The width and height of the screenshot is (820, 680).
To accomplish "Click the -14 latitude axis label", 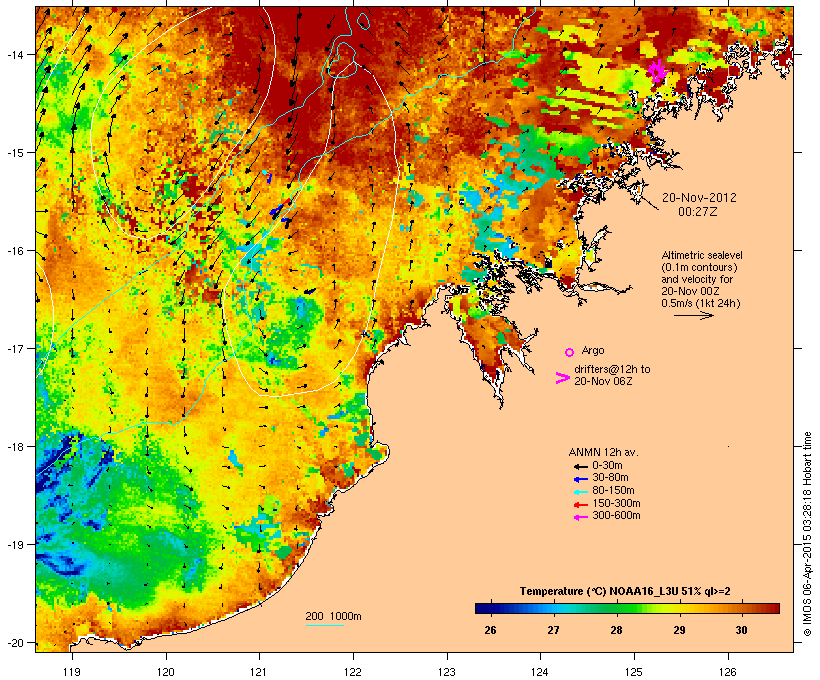I will (x=14, y=54).
